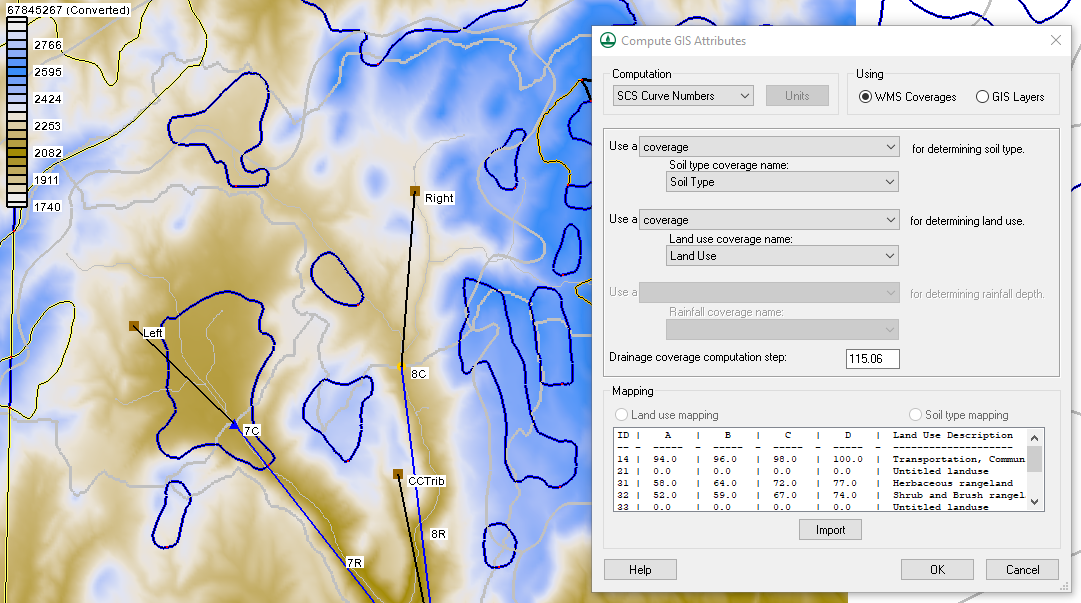Click the mapping table scroll up arrow

tap(1034, 438)
